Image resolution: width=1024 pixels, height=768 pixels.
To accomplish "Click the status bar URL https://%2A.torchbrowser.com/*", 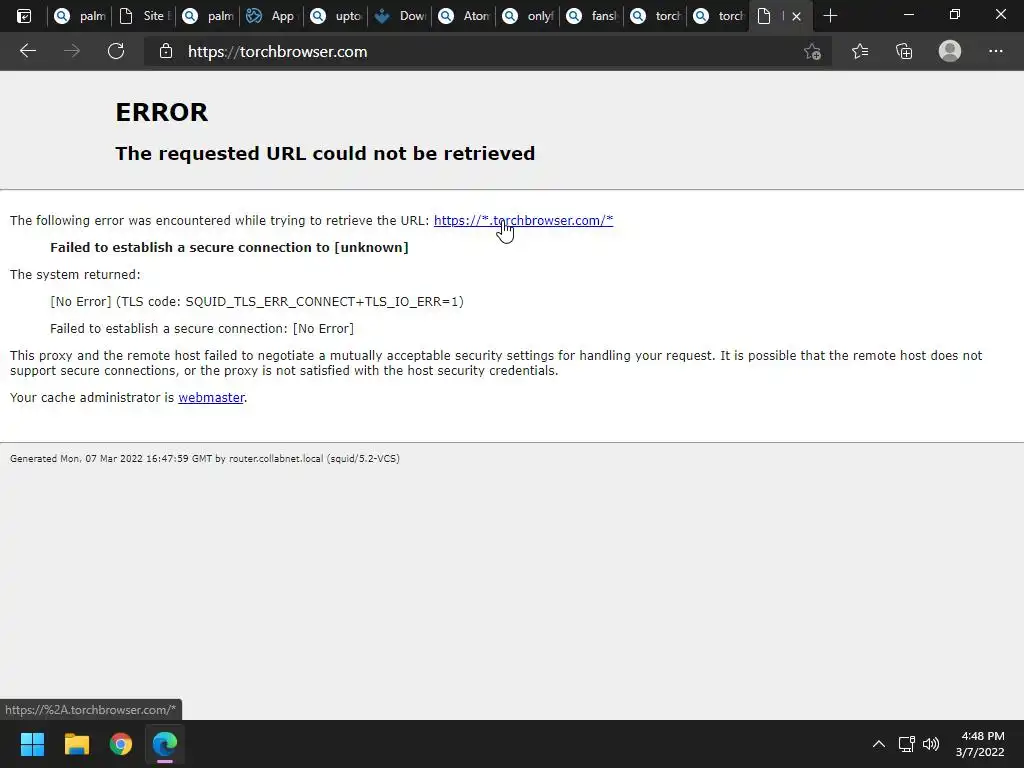I will coord(90,709).
